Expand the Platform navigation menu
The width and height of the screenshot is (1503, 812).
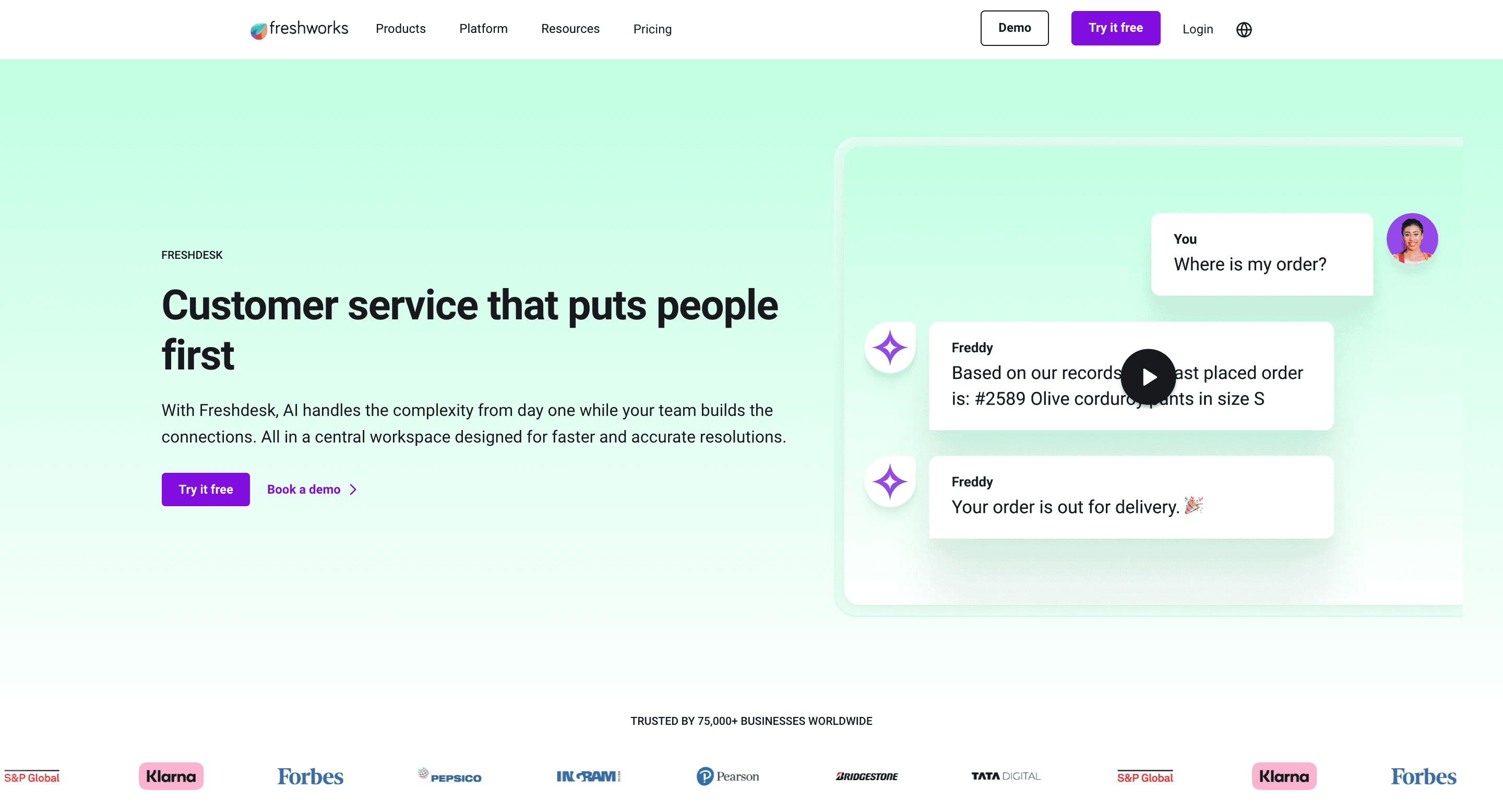pyautogui.click(x=483, y=29)
